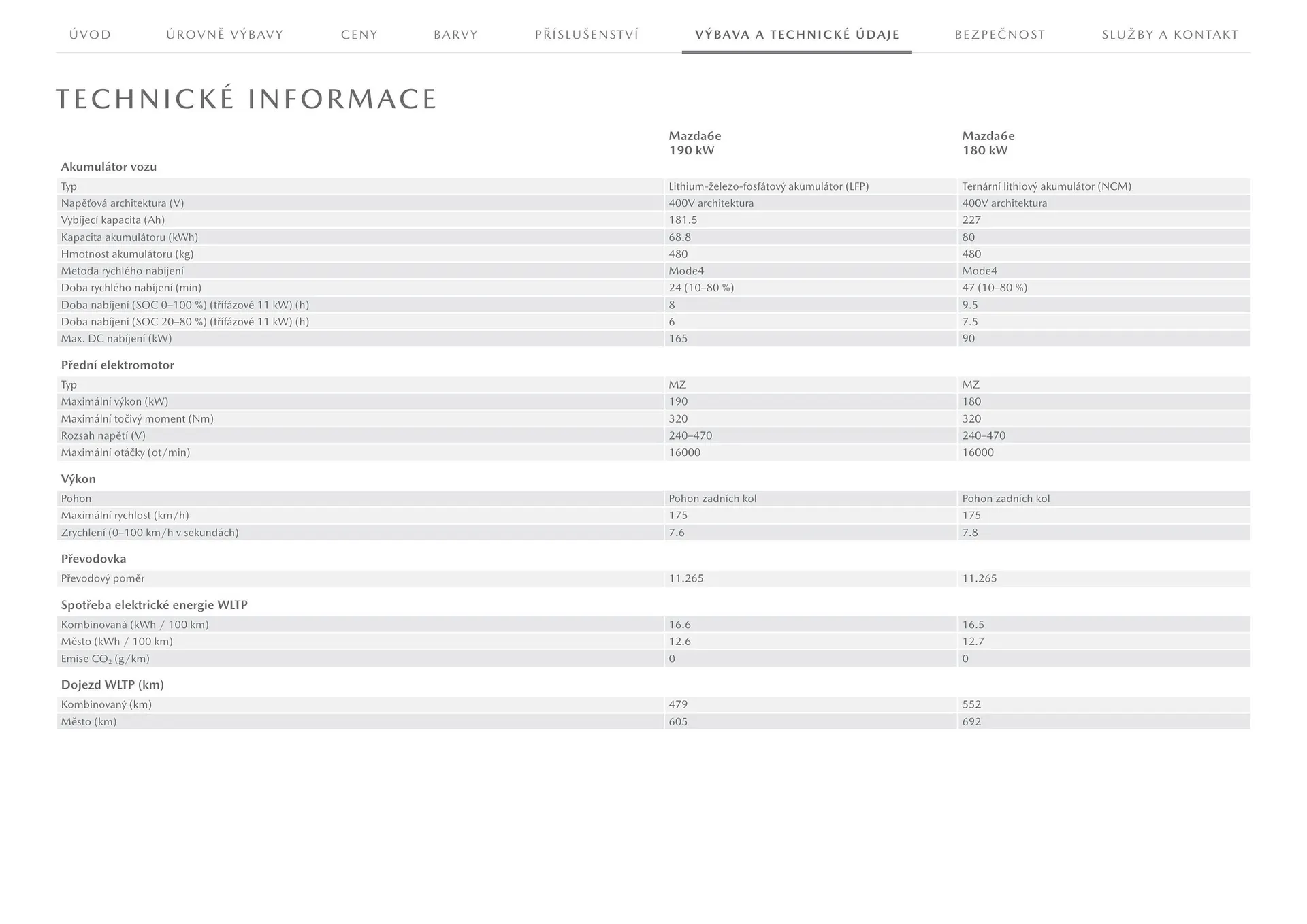
Task: Select Mazda6e 180 kW column header
Action: 988,143
